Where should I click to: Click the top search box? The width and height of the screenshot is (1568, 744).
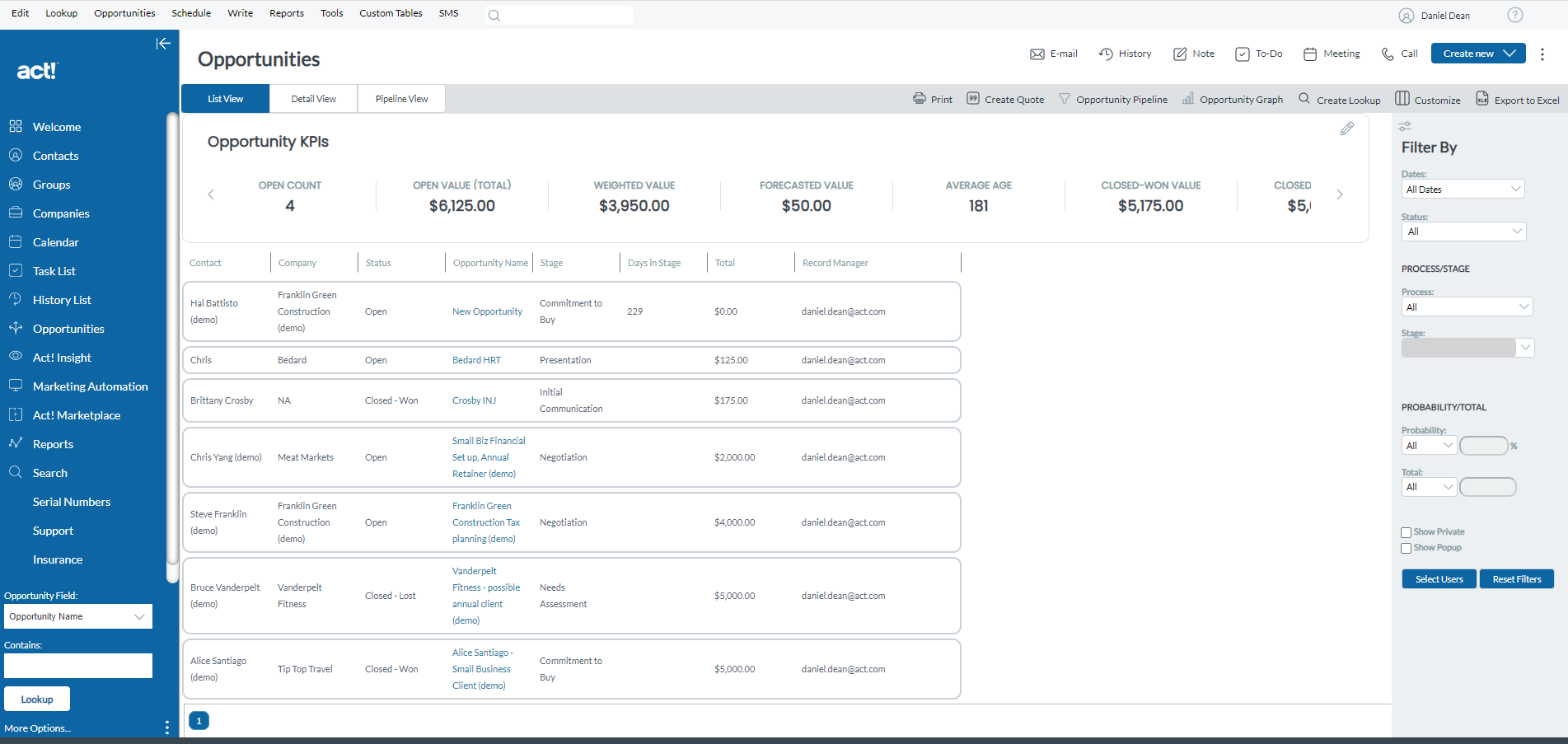pos(560,15)
